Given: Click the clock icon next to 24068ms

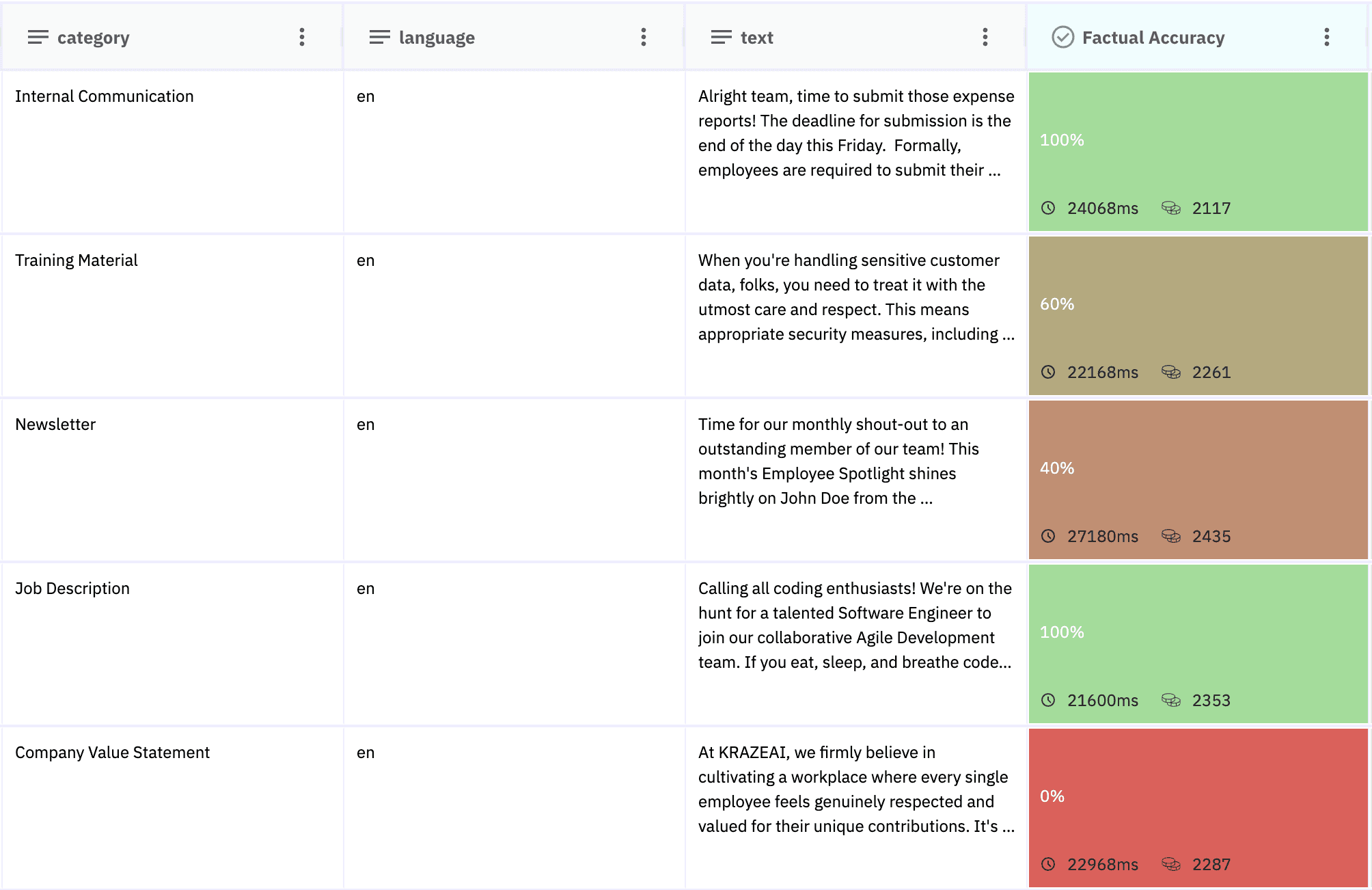Looking at the screenshot, I should pyautogui.click(x=1048, y=208).
